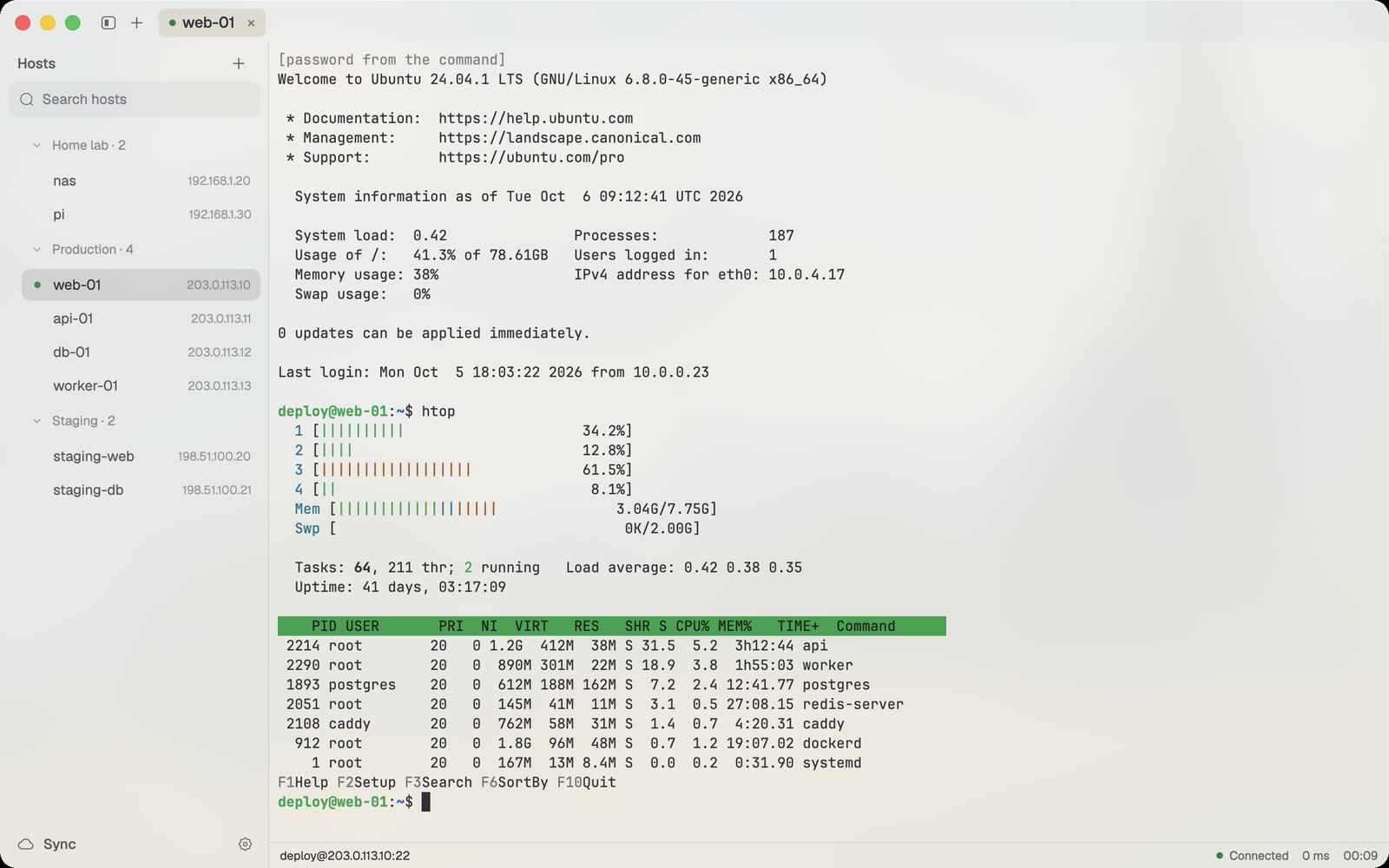Screen dimensions: 1389x868
Task: Select the pi host
Action: coord(141,214)
